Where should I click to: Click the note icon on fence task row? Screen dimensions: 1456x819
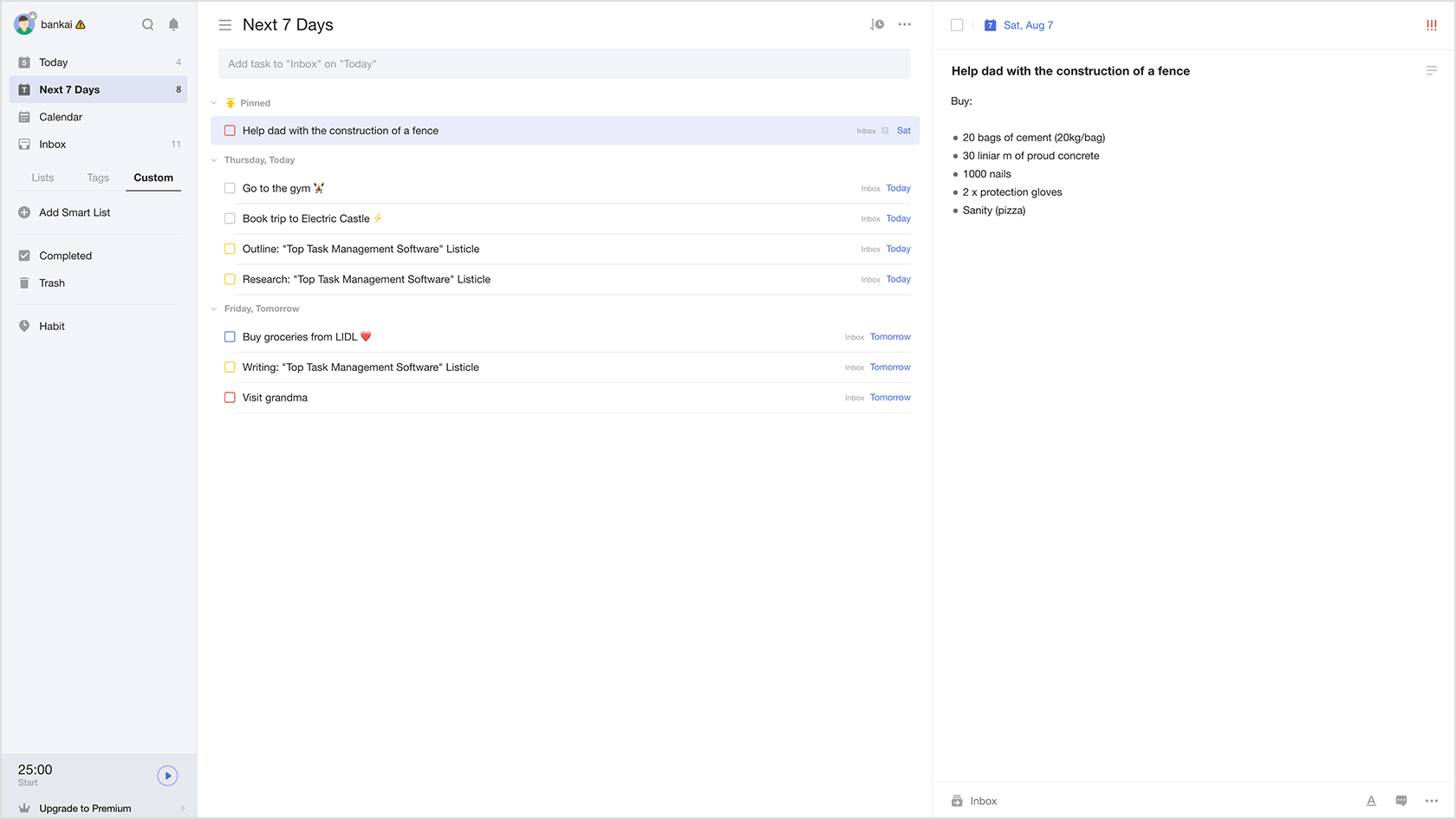pos(885,131)
